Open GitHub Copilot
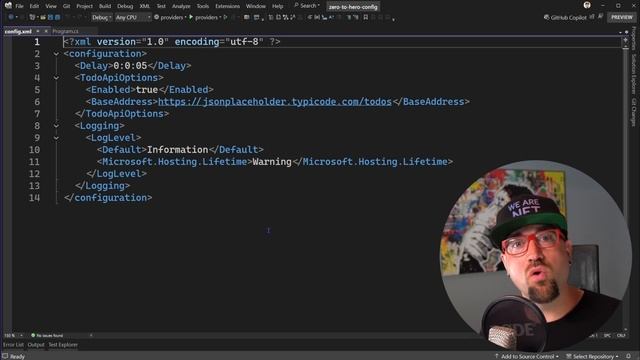The height and width of the screenshot is (360, 640). tap(565, 17)
